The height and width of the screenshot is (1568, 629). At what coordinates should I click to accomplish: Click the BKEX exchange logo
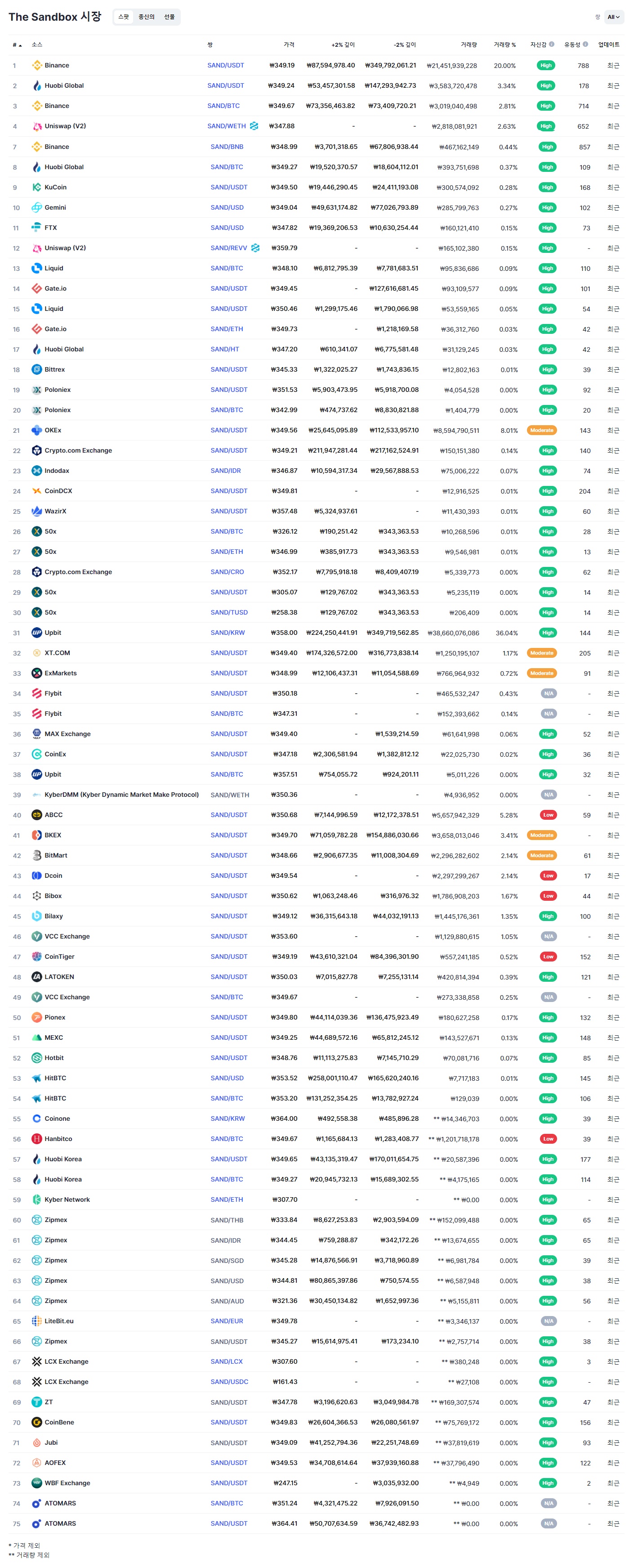click(36, 835)
